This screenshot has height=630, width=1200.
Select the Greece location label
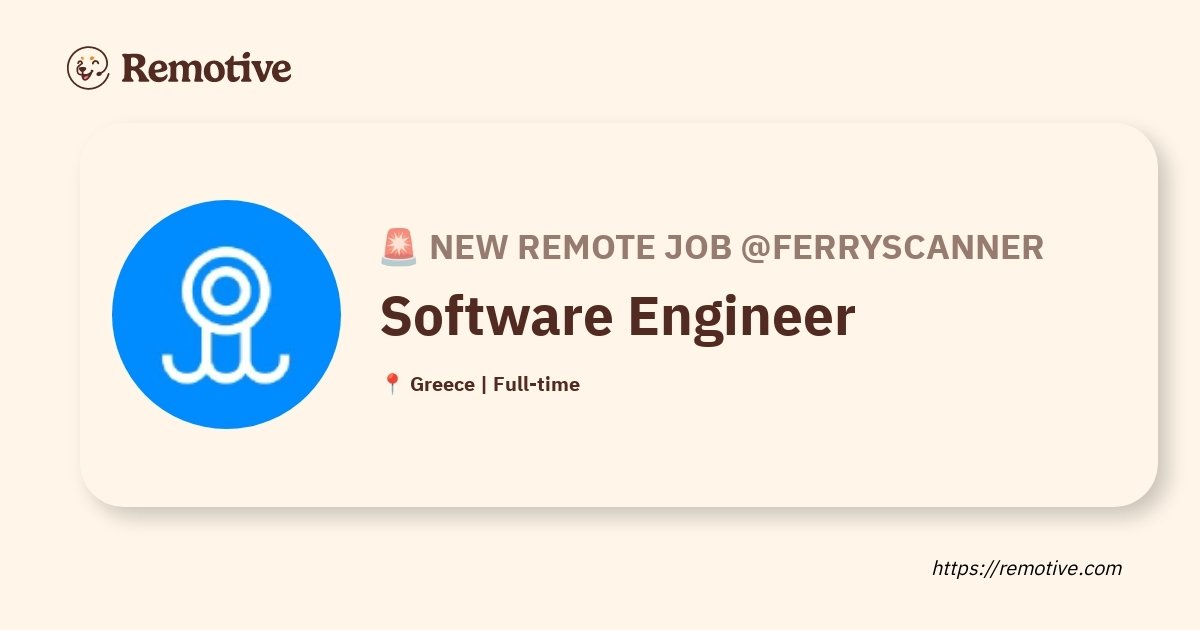point(442,384)
